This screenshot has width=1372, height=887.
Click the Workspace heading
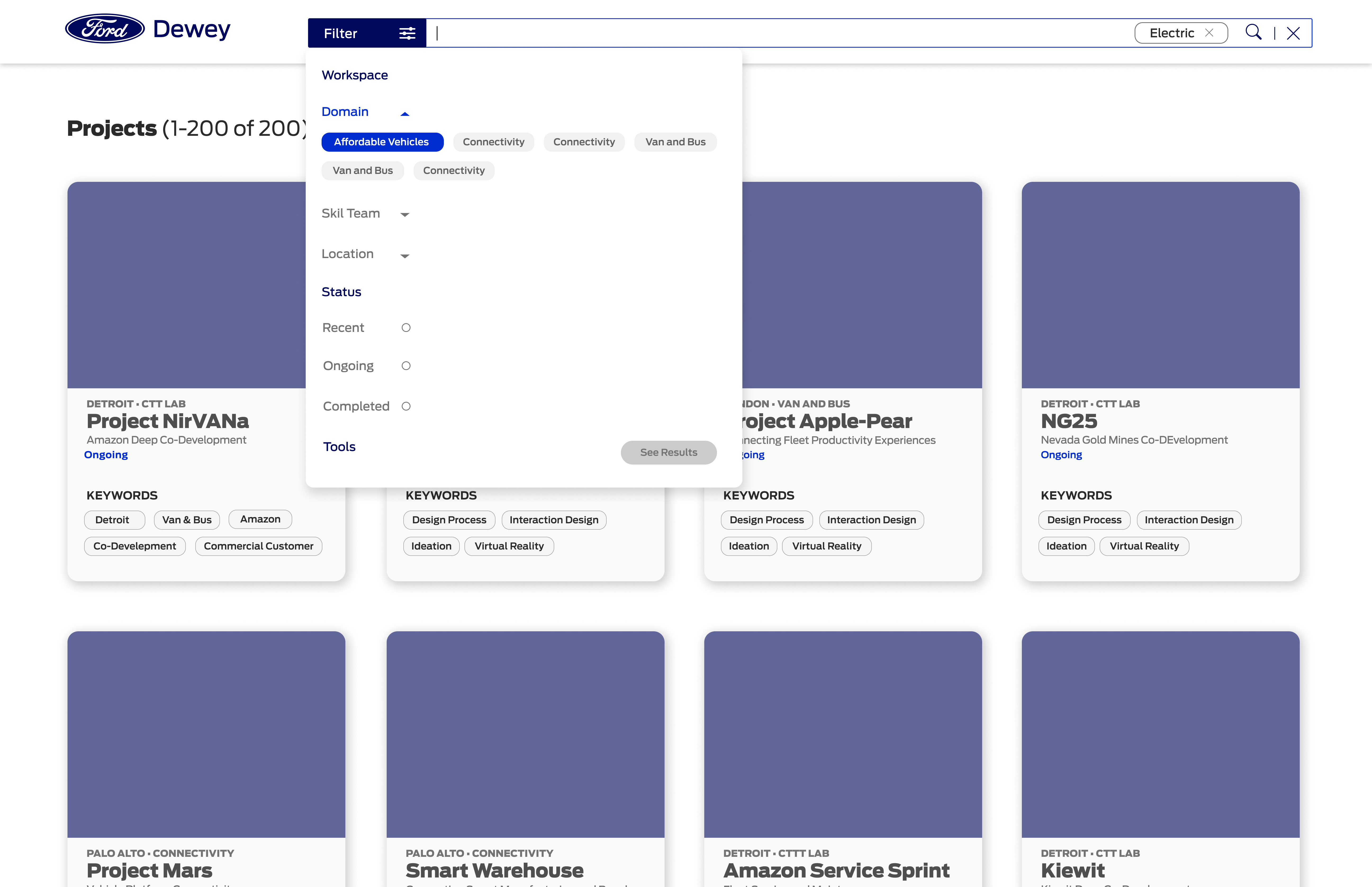tap(355, 75)
